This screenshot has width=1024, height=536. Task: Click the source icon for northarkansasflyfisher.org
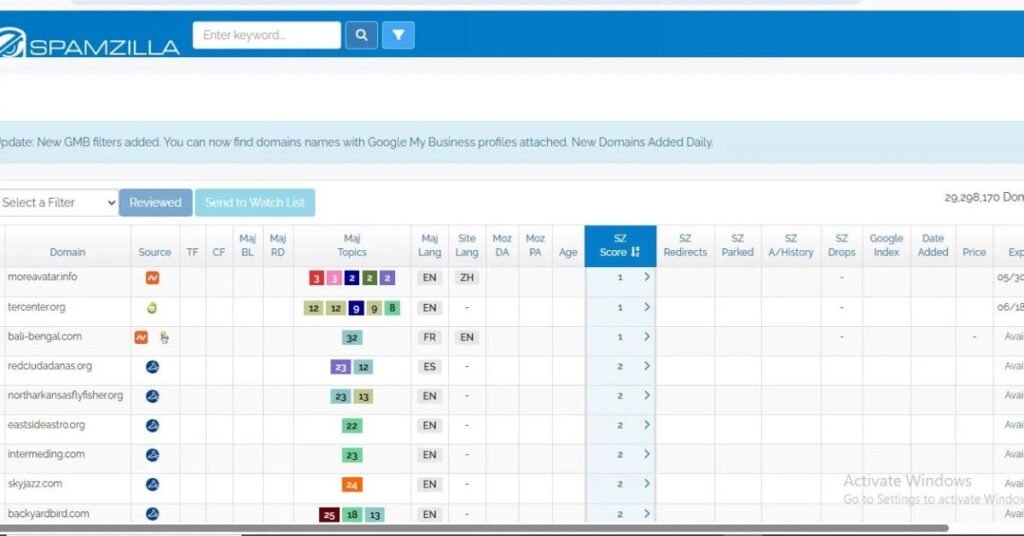click(152, 396)
